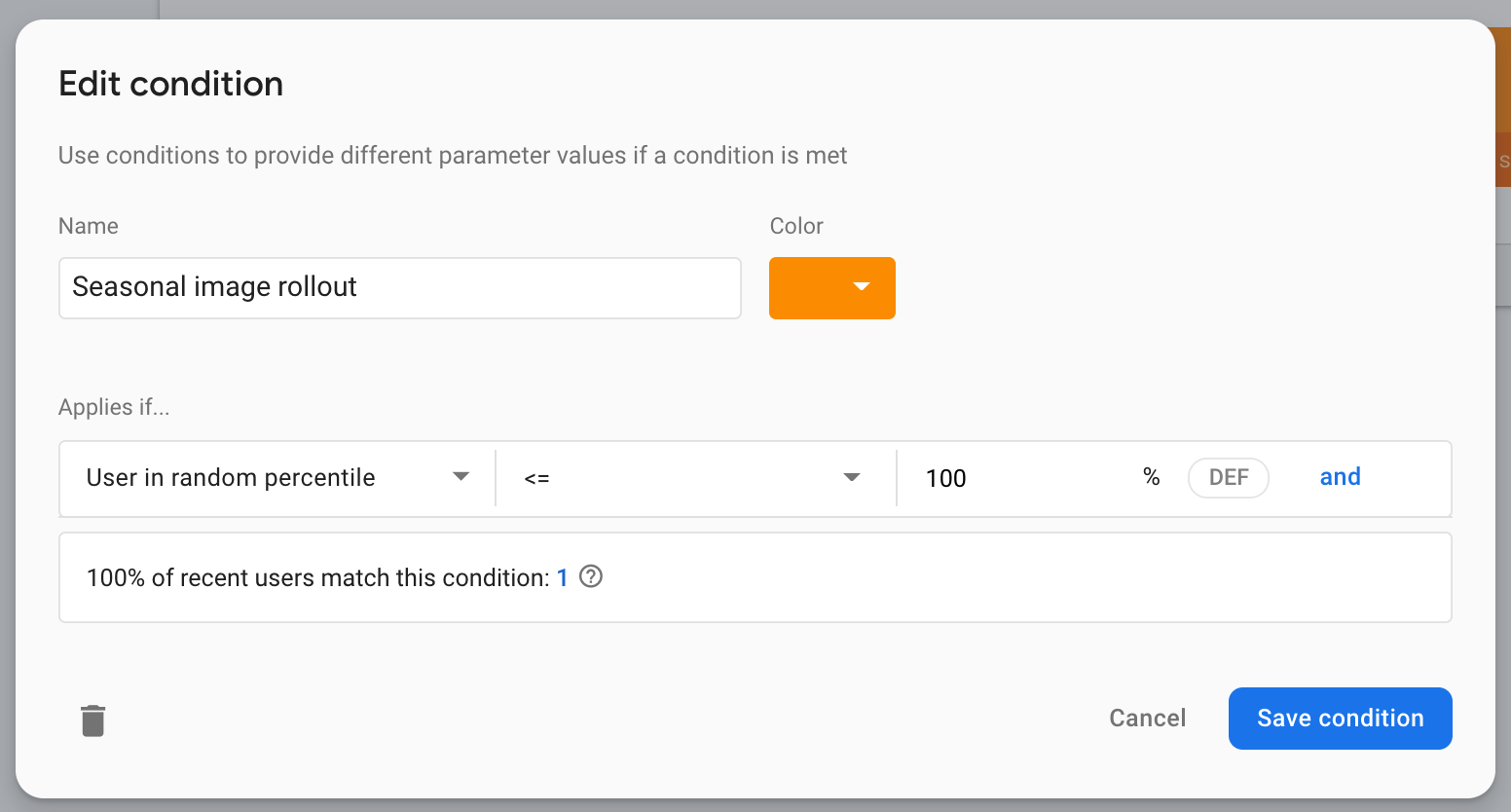
Task: Click the 'Edit condition' dialog heading
Action: [171, 85]
